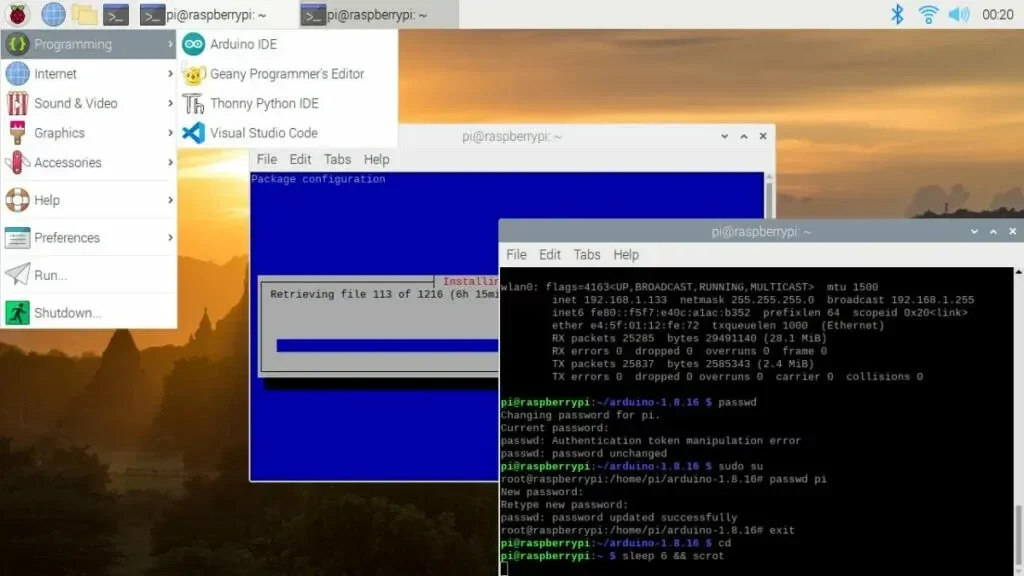Viewport: 1024px width, 576px height.
Task: Open Geany Programmer's Editor entry
Action: pyautogui.click(x=287, y=74)
